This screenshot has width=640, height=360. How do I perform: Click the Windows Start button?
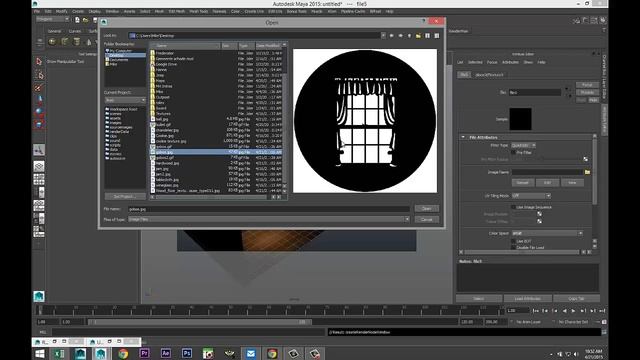point(40,353)
